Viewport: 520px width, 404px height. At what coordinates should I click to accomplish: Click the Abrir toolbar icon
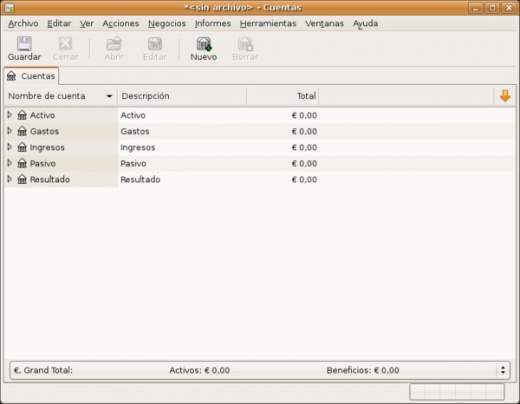[114, 44]
